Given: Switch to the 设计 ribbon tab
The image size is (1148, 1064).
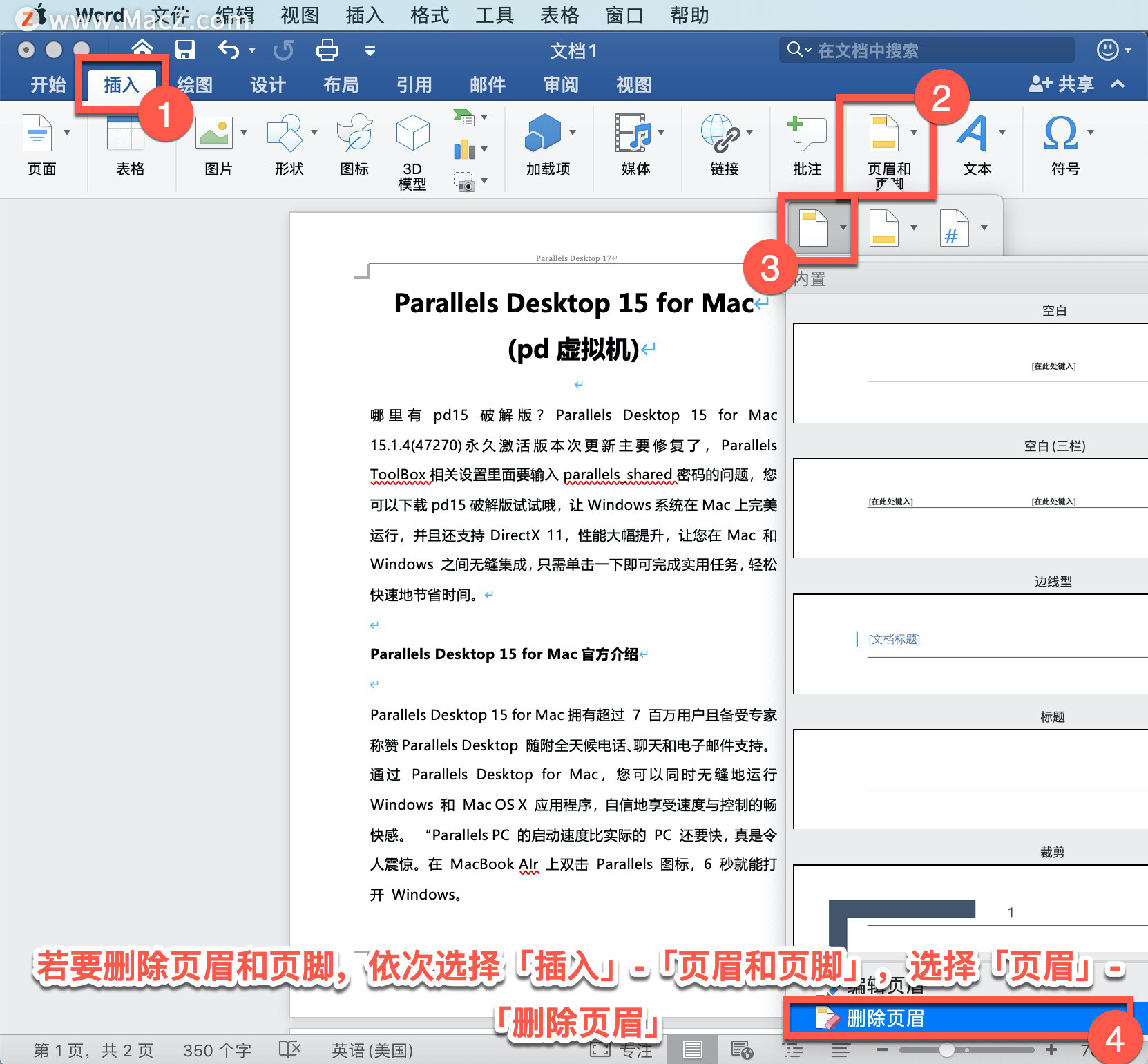Looking at the screenshot, I should (268, 84).
